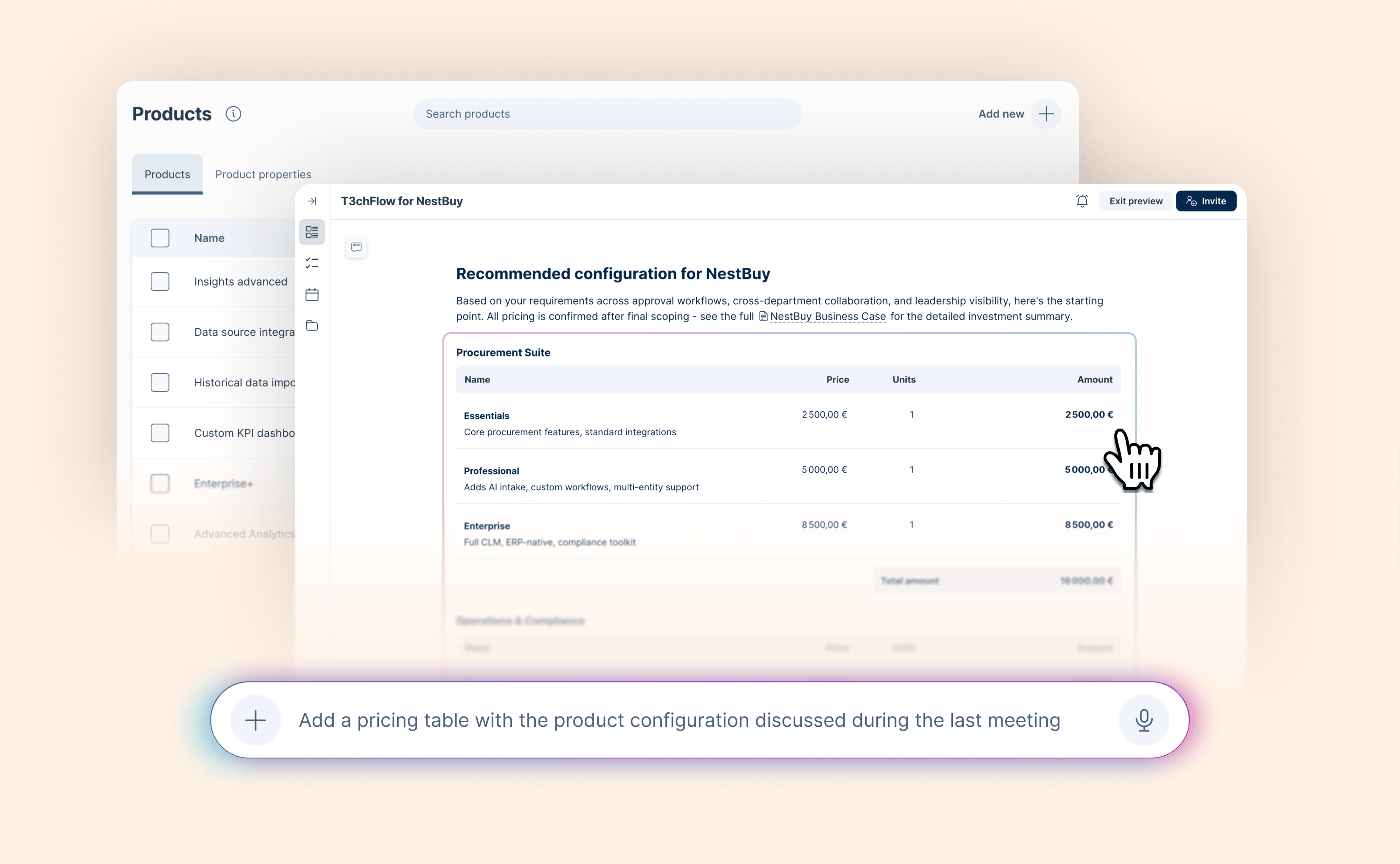
Task: Check the Enterprise+ product checkbox
Action: pos(160,483)
